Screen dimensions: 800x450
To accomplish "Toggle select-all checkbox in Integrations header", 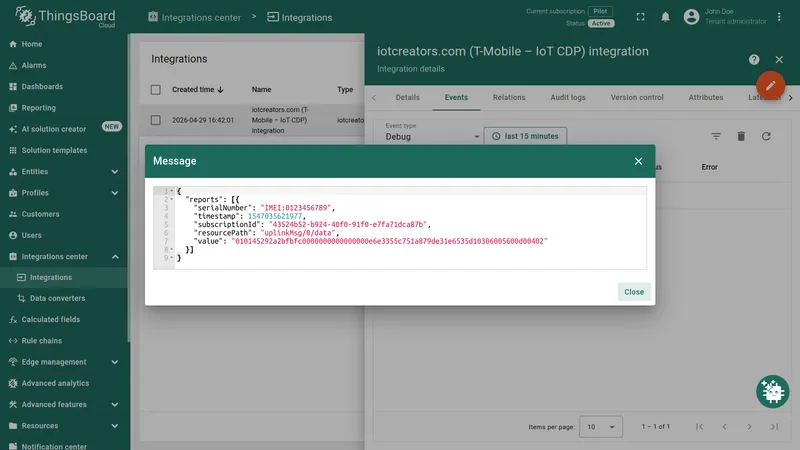I will [156, 90].
